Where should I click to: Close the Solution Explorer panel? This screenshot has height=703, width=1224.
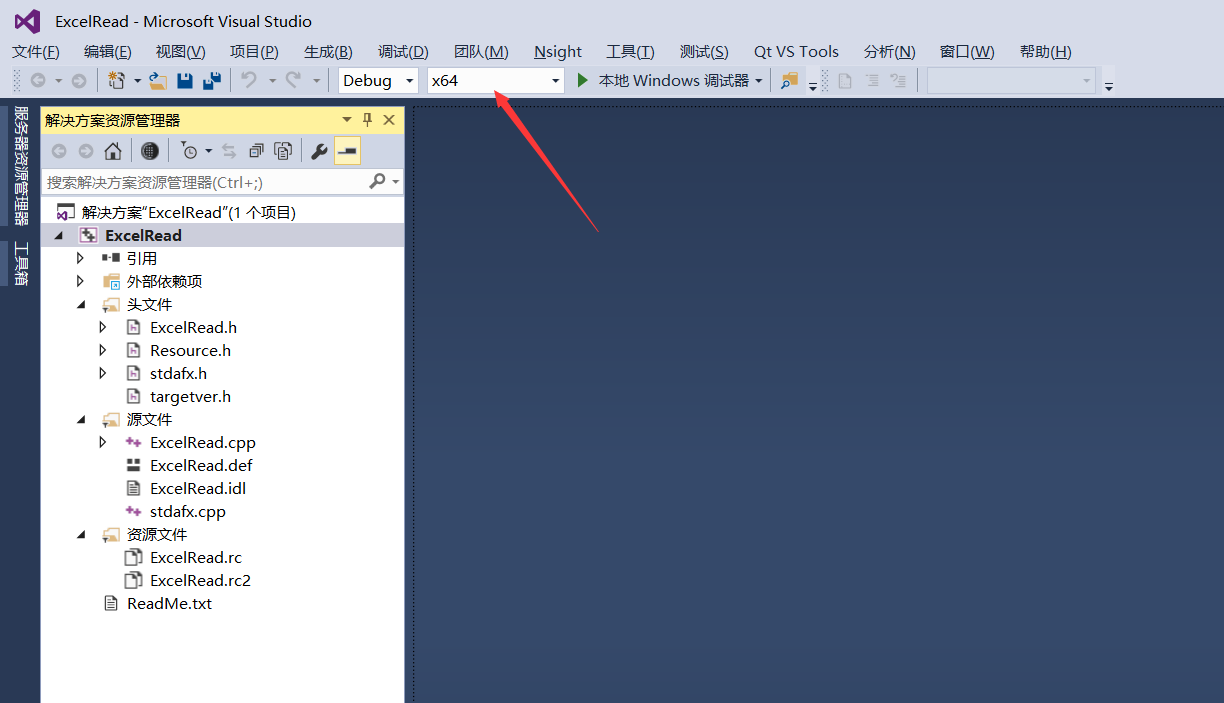(x=389, y=120)
